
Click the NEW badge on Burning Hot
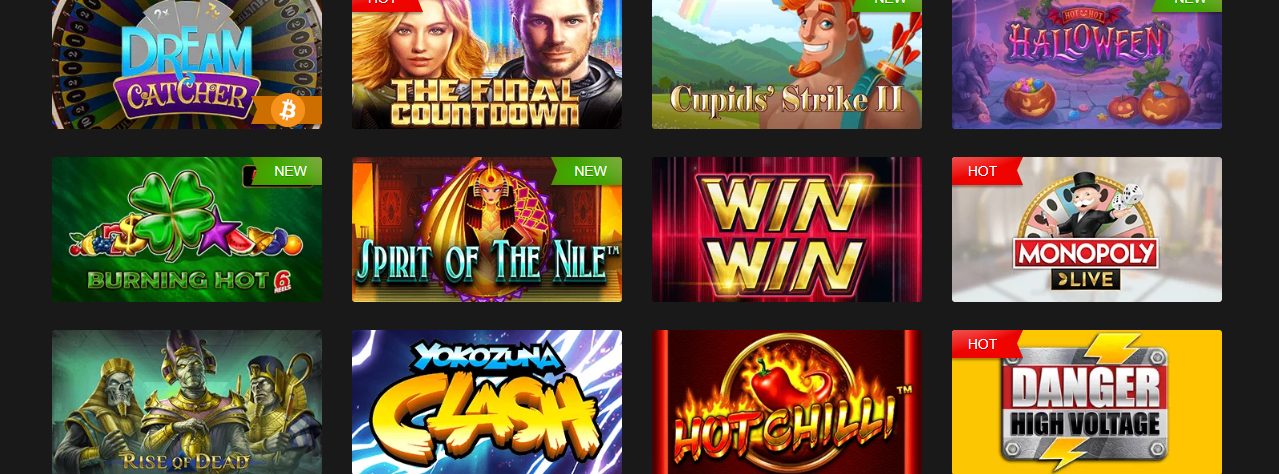(287, 171)
